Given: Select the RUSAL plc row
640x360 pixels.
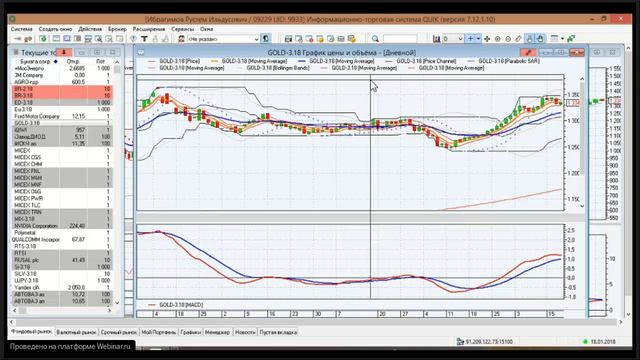Looking at the screenshot, I should point(62,260).
